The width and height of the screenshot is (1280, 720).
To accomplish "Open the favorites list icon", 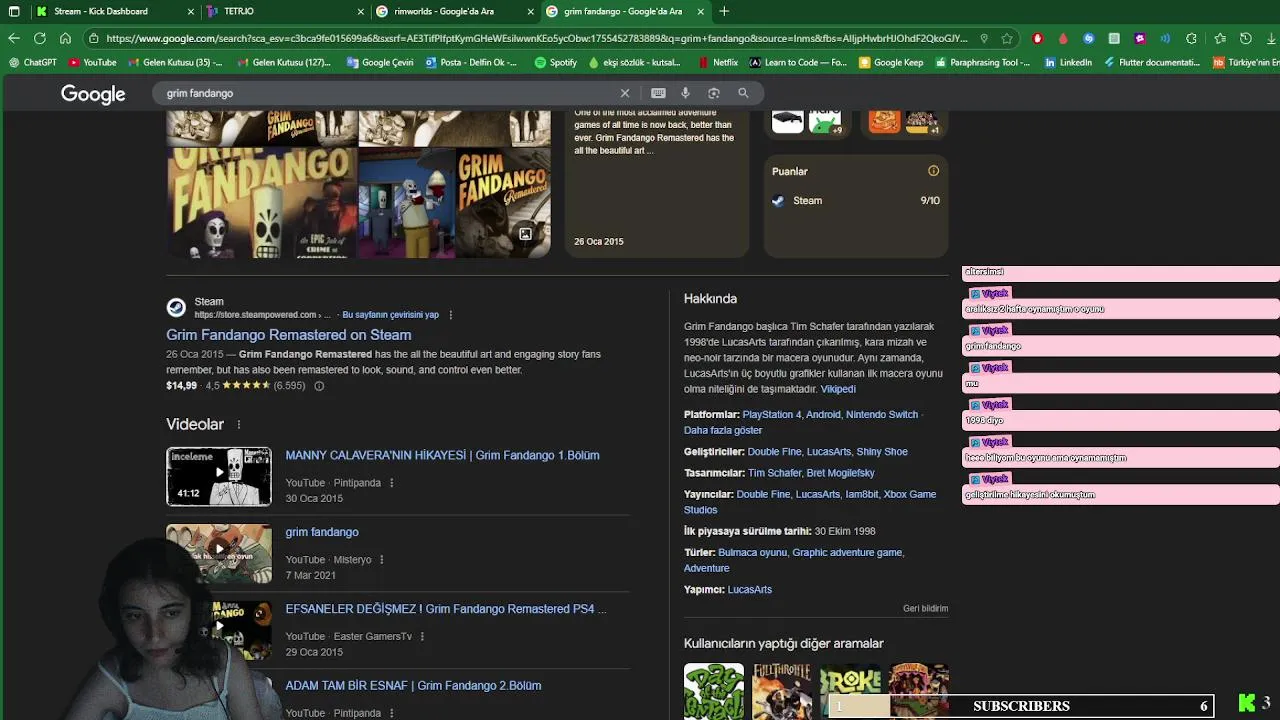I will [1220, 38].
